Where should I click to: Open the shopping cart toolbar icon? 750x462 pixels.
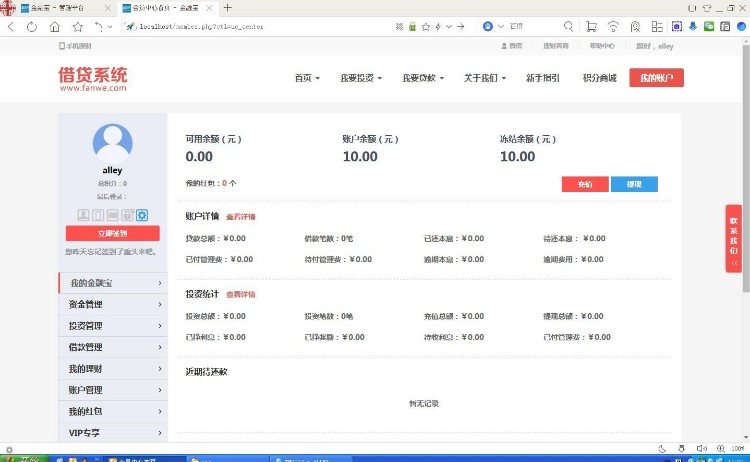coord(591,27)
